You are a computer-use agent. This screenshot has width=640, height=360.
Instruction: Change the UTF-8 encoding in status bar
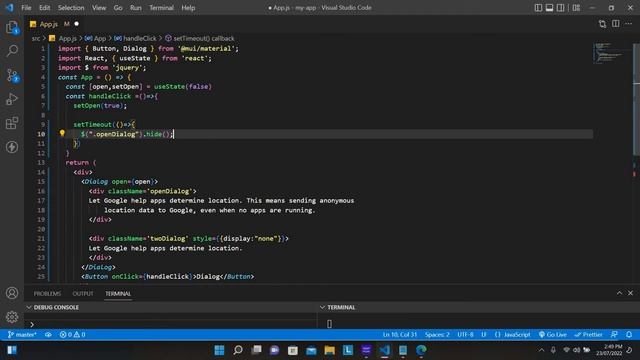465,335
